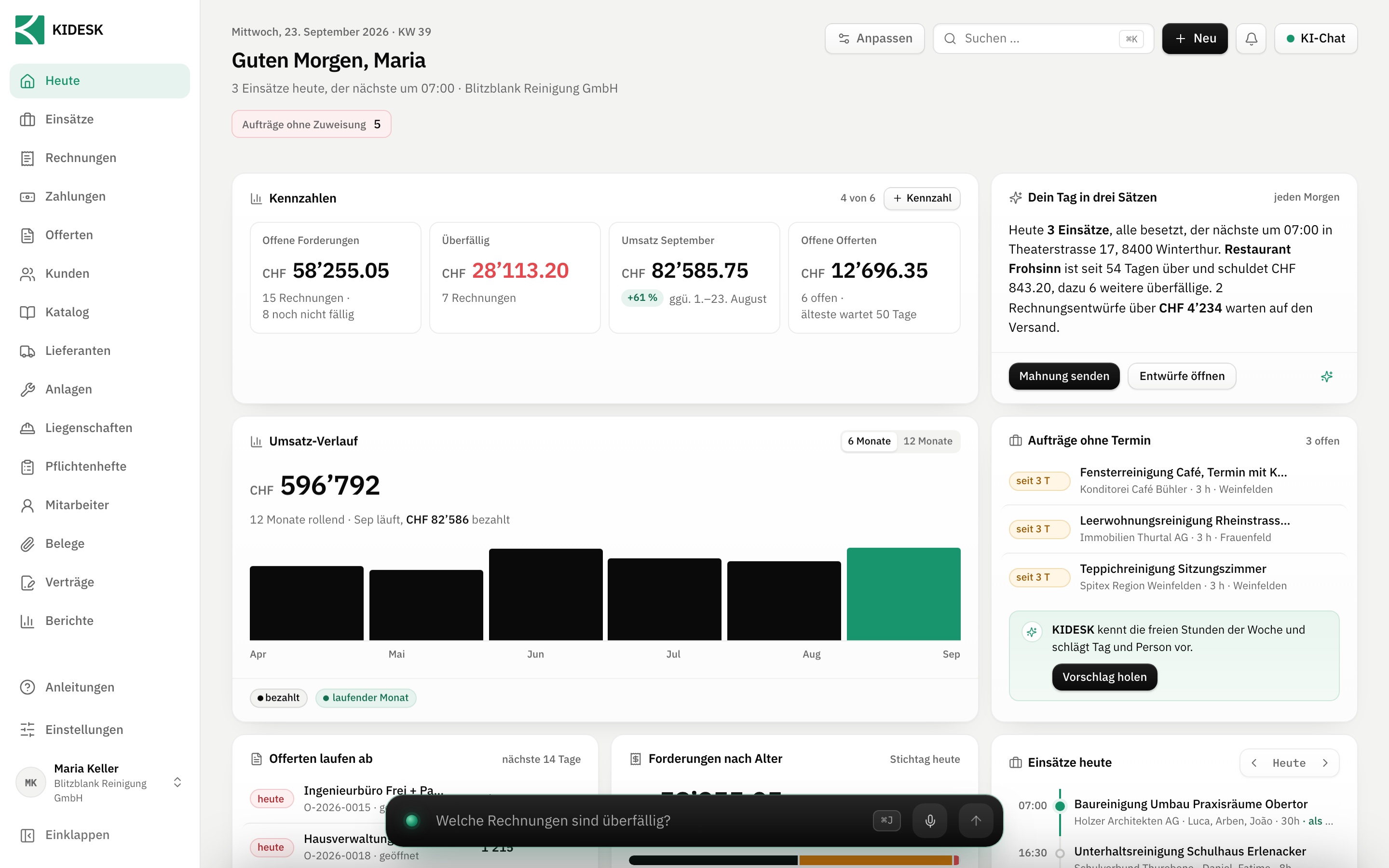This screenshot has width=1389, height=868.
Task: Click the Anlagen wrench icon
Action: click(27, 389)
